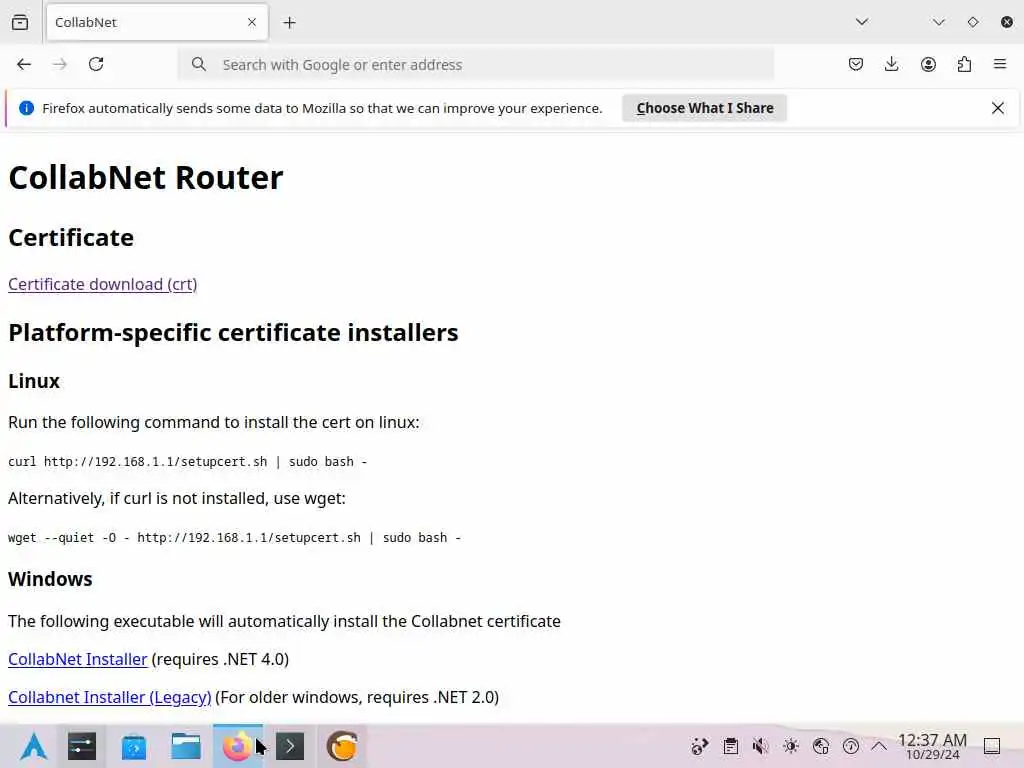Toggle muted audio volume tray icon
This screenshot has height=768, width=1024.
(x=760, y=746)
